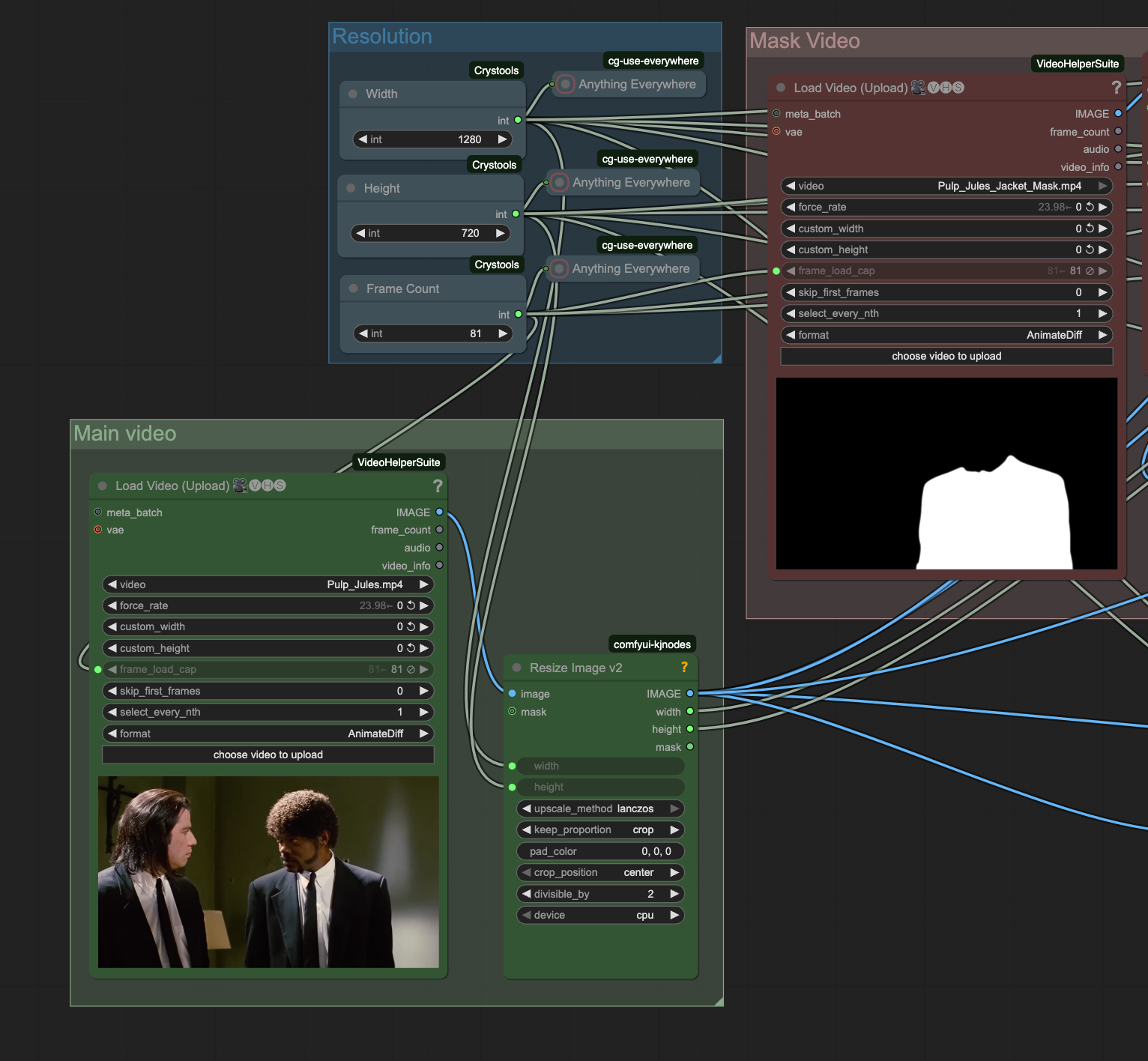
Task: Click the Pulp_Jules video preview thumbnail
Action: tap(268, 871)
